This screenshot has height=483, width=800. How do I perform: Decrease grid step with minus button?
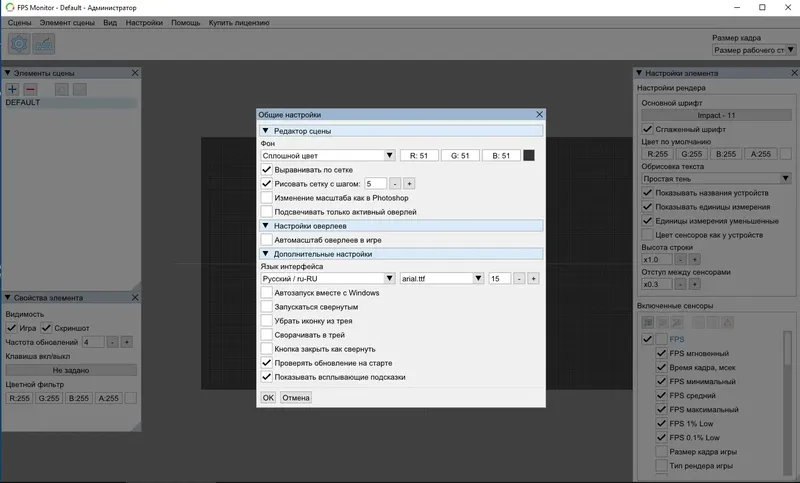coord(395,184)
